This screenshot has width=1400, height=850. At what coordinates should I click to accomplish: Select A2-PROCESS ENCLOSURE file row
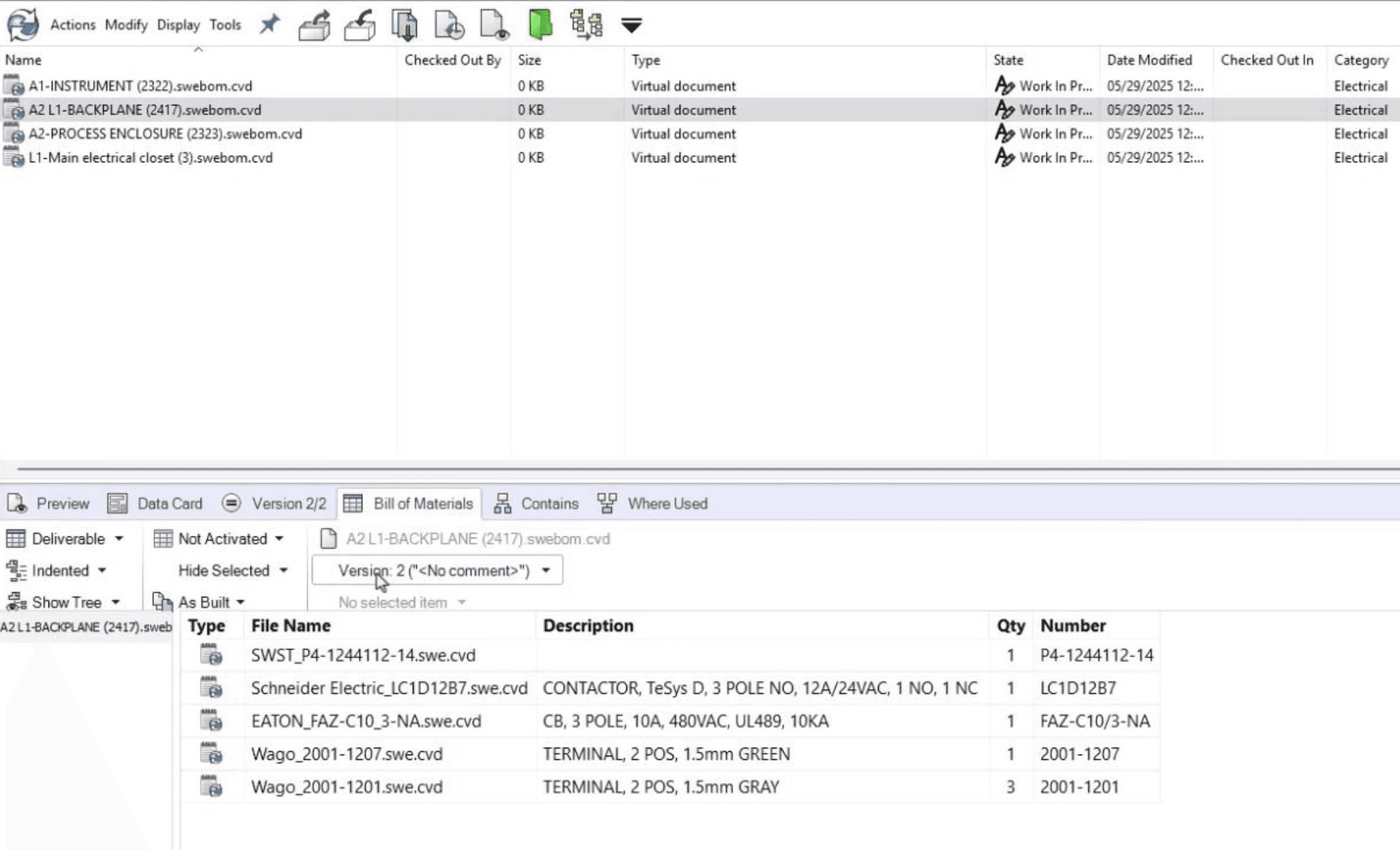tap(164, 134)
